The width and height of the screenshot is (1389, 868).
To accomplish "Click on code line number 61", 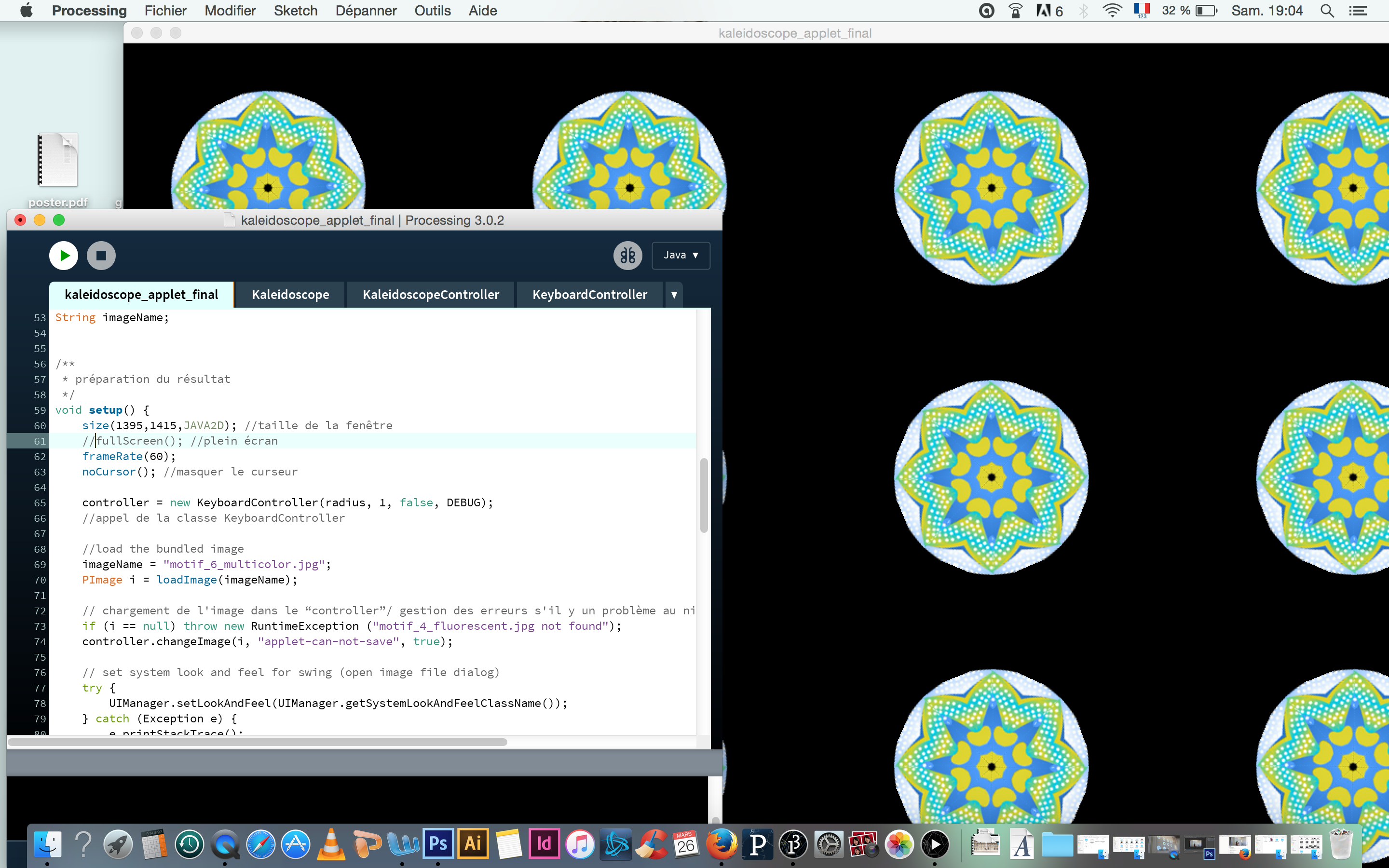I will tap(40, 441).
